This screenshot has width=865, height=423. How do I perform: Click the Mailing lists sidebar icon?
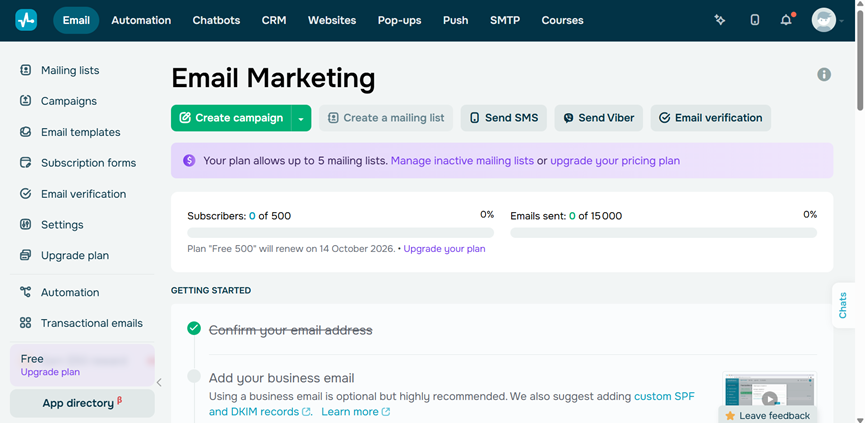coord(25,71)
